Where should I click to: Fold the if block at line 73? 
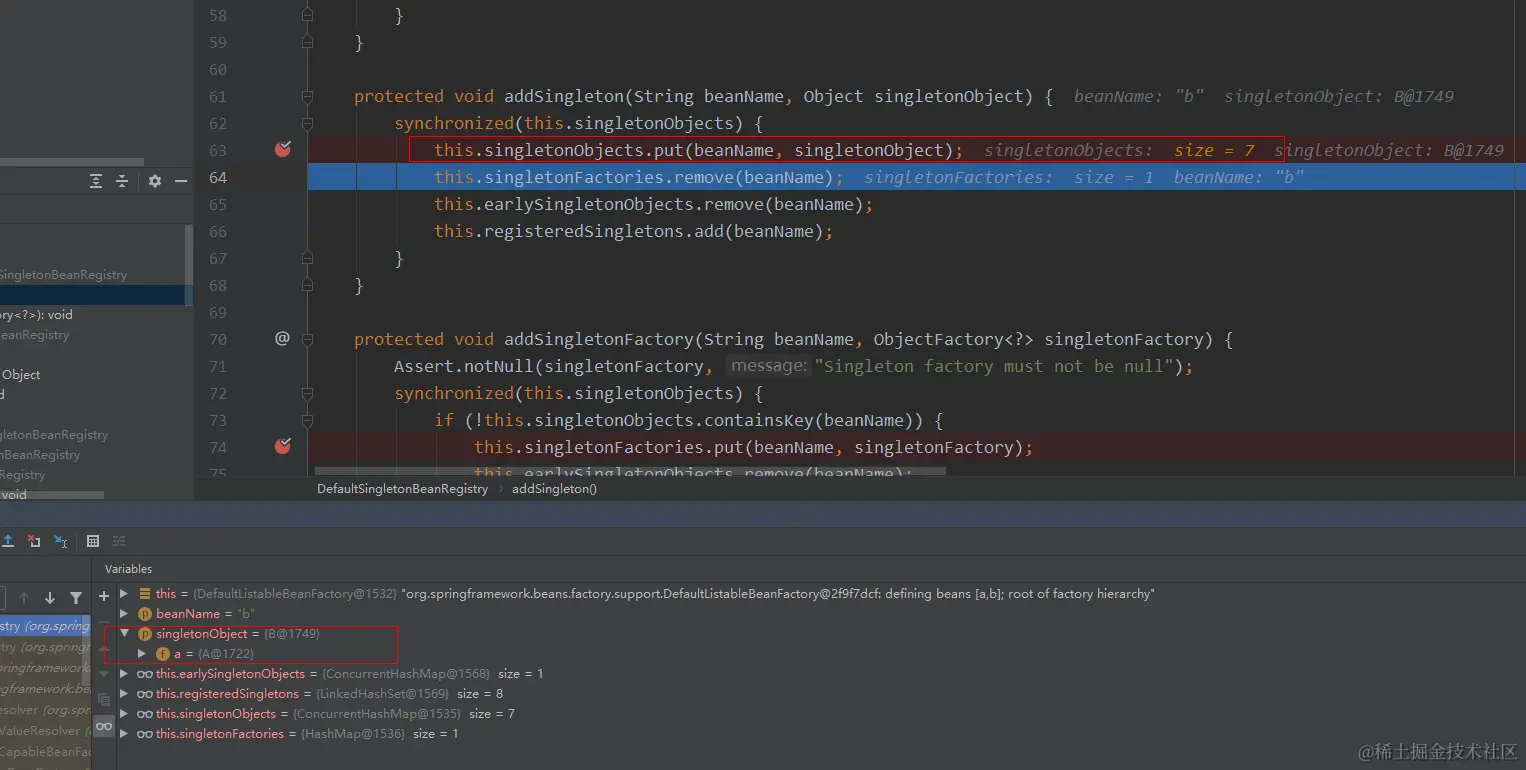(x=308, y=421)
